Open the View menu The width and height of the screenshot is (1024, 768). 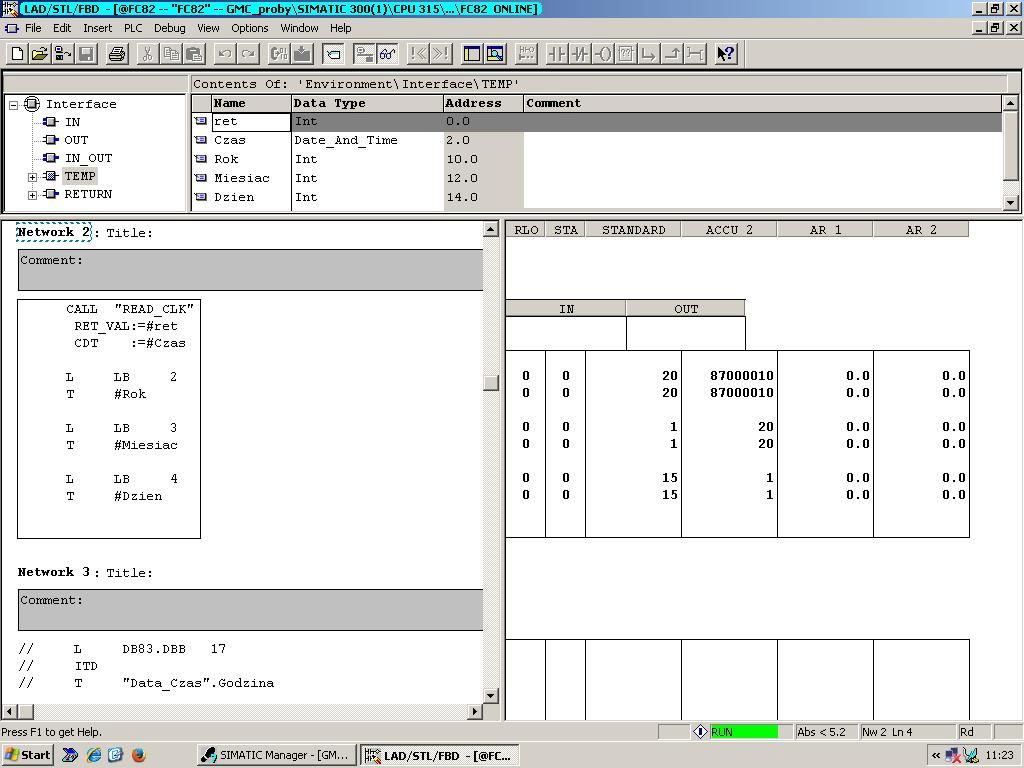click(x=208, y=28)
